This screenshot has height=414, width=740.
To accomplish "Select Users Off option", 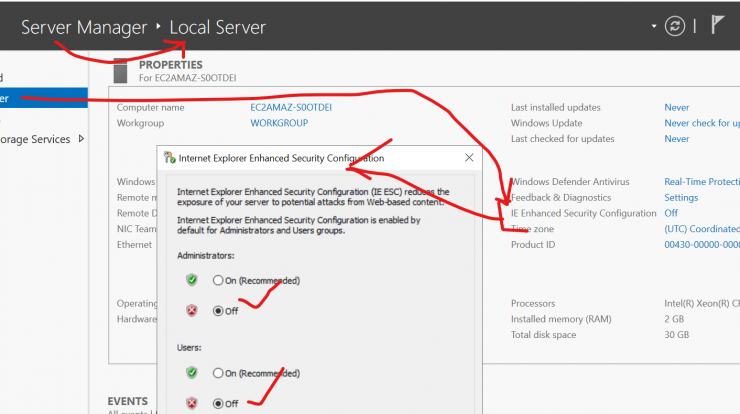I will [x=225, y=404].
